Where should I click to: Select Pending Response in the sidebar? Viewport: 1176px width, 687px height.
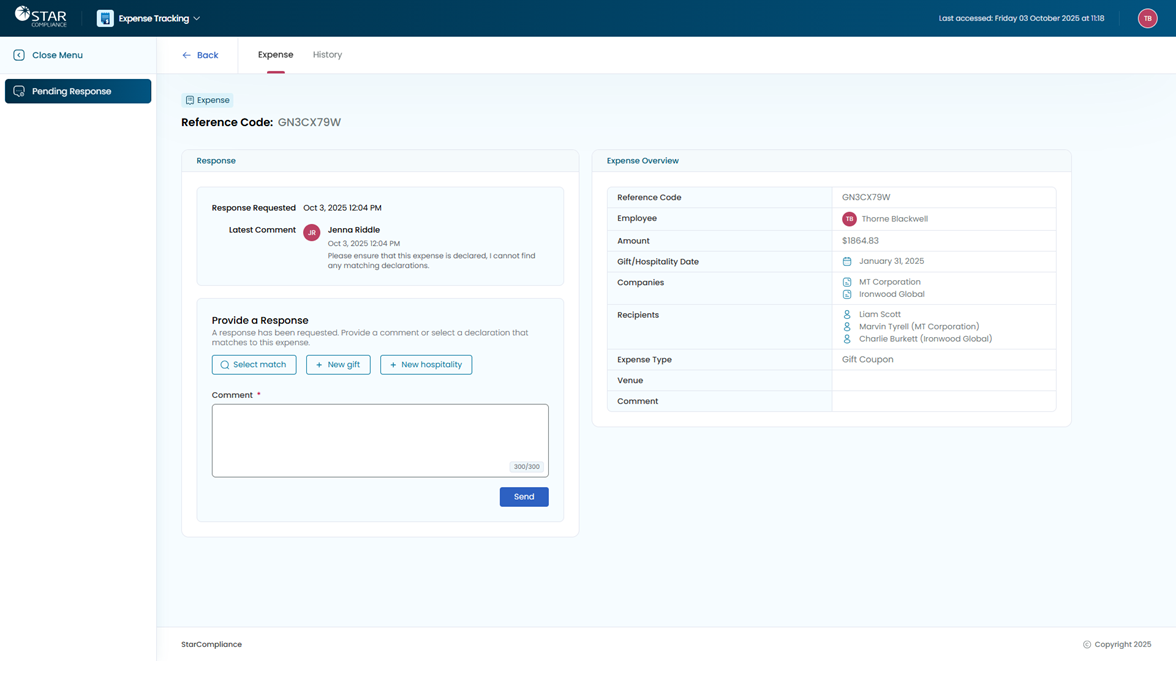pos(78,91)
